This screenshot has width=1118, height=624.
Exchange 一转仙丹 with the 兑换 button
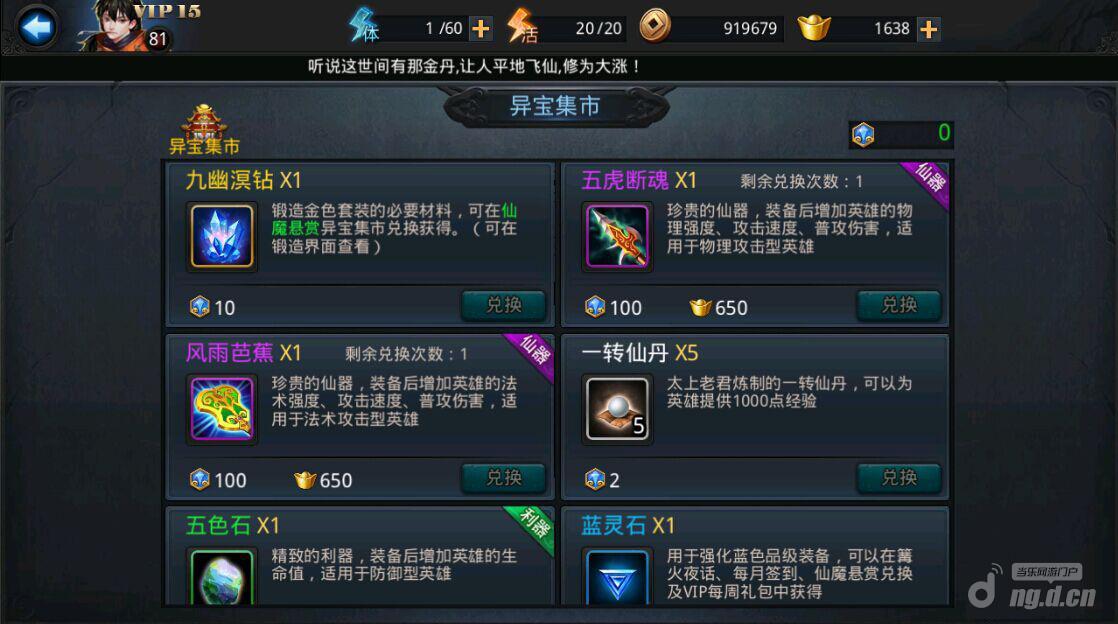898,478
